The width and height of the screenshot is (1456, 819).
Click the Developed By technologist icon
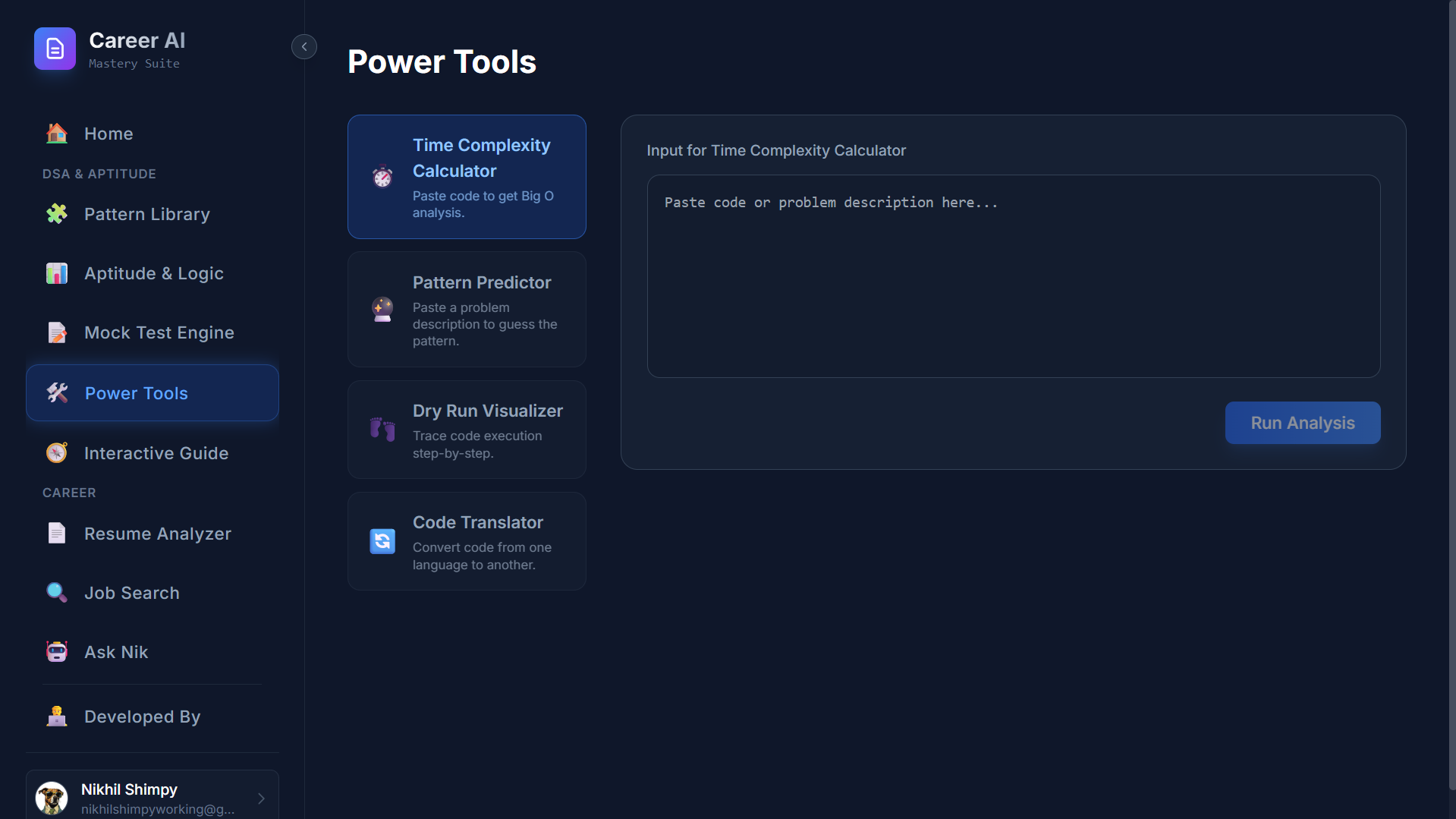[x=57, y=717]
